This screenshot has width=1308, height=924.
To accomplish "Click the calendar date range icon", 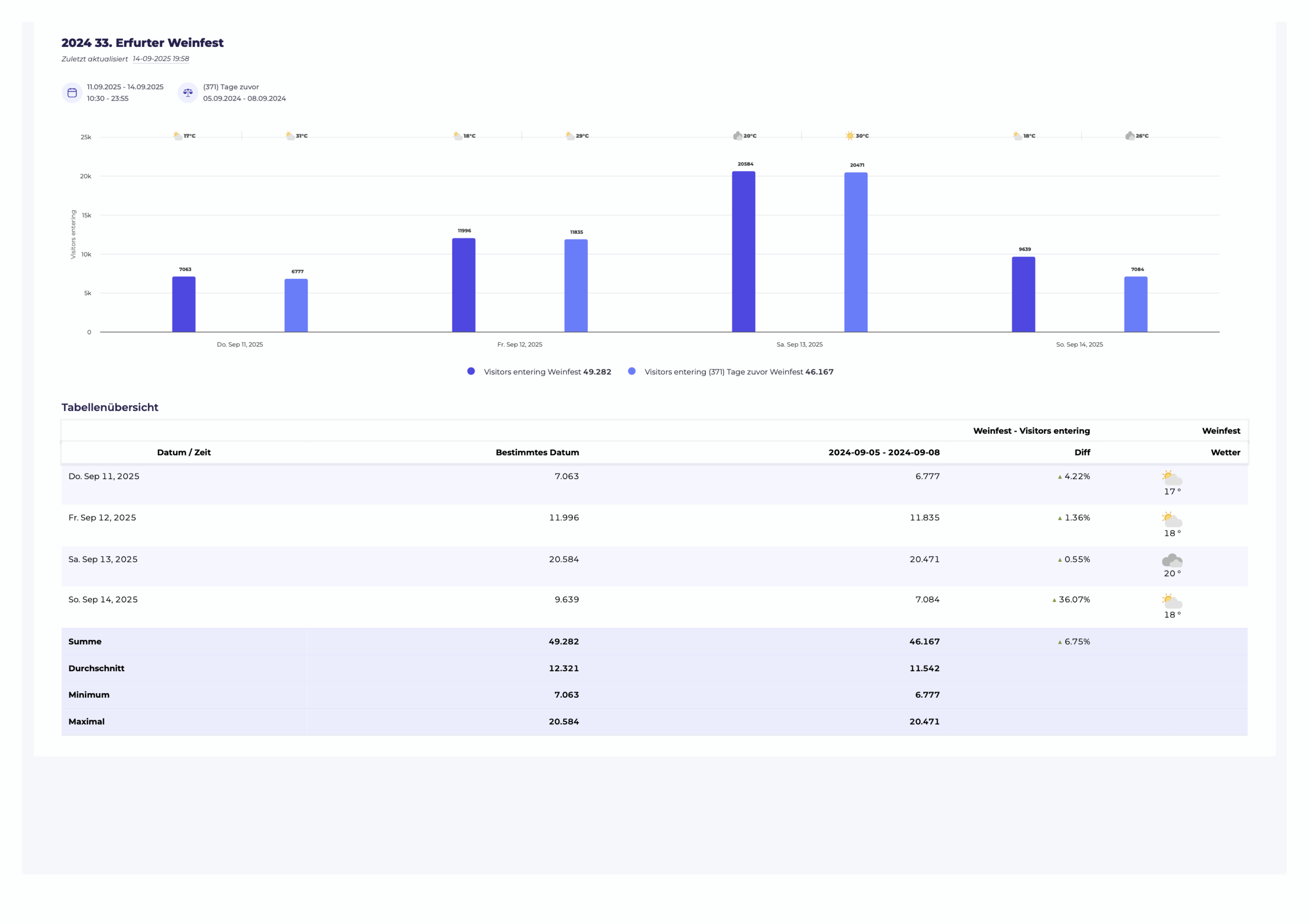I will [x=72, y=93].
